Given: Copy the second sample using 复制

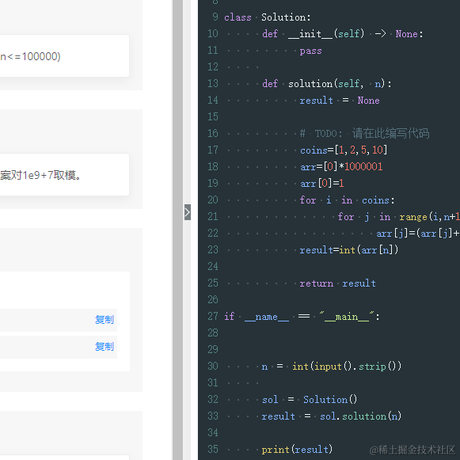Looking at the screenshot, I should click(104, 347).
